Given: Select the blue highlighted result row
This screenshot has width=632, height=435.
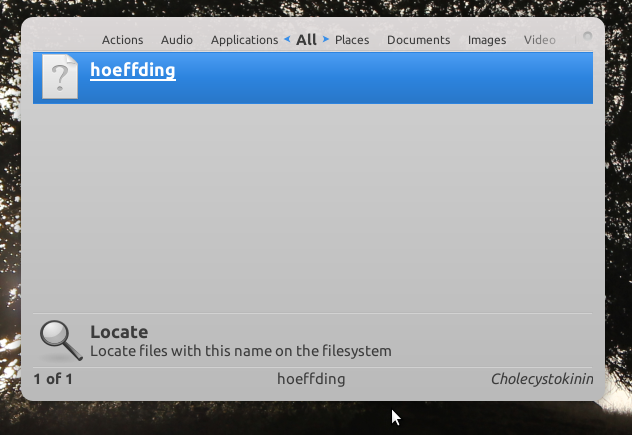Looking at the screenshot, I should coord(313,78).
